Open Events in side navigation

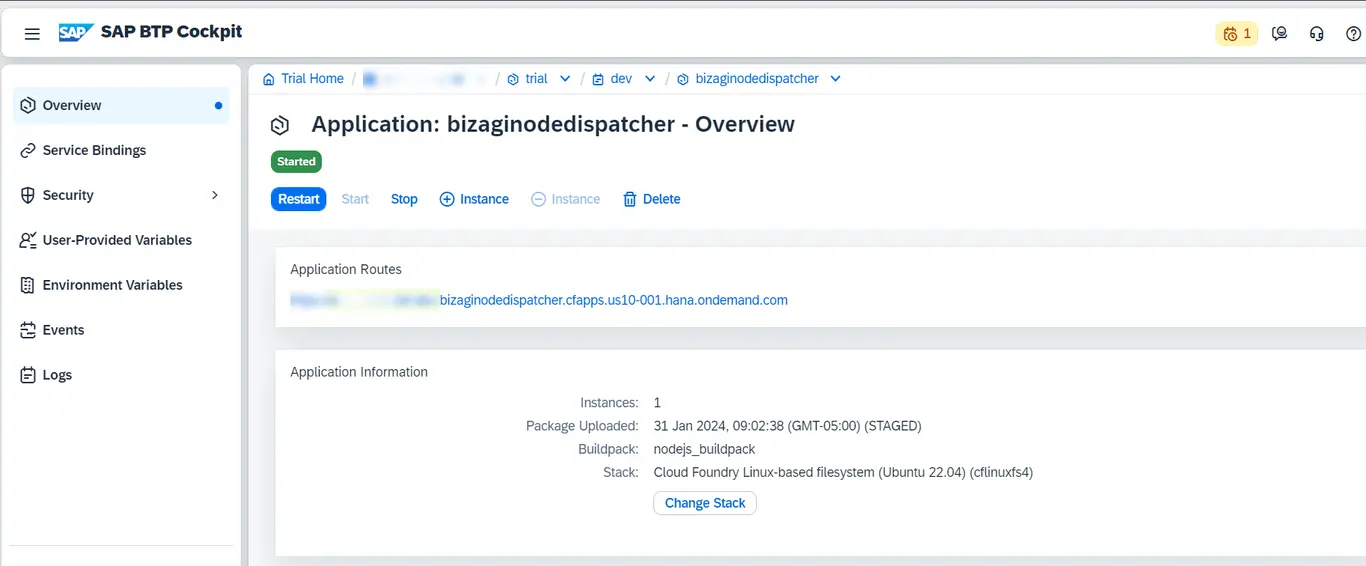[x=121, y=330]
